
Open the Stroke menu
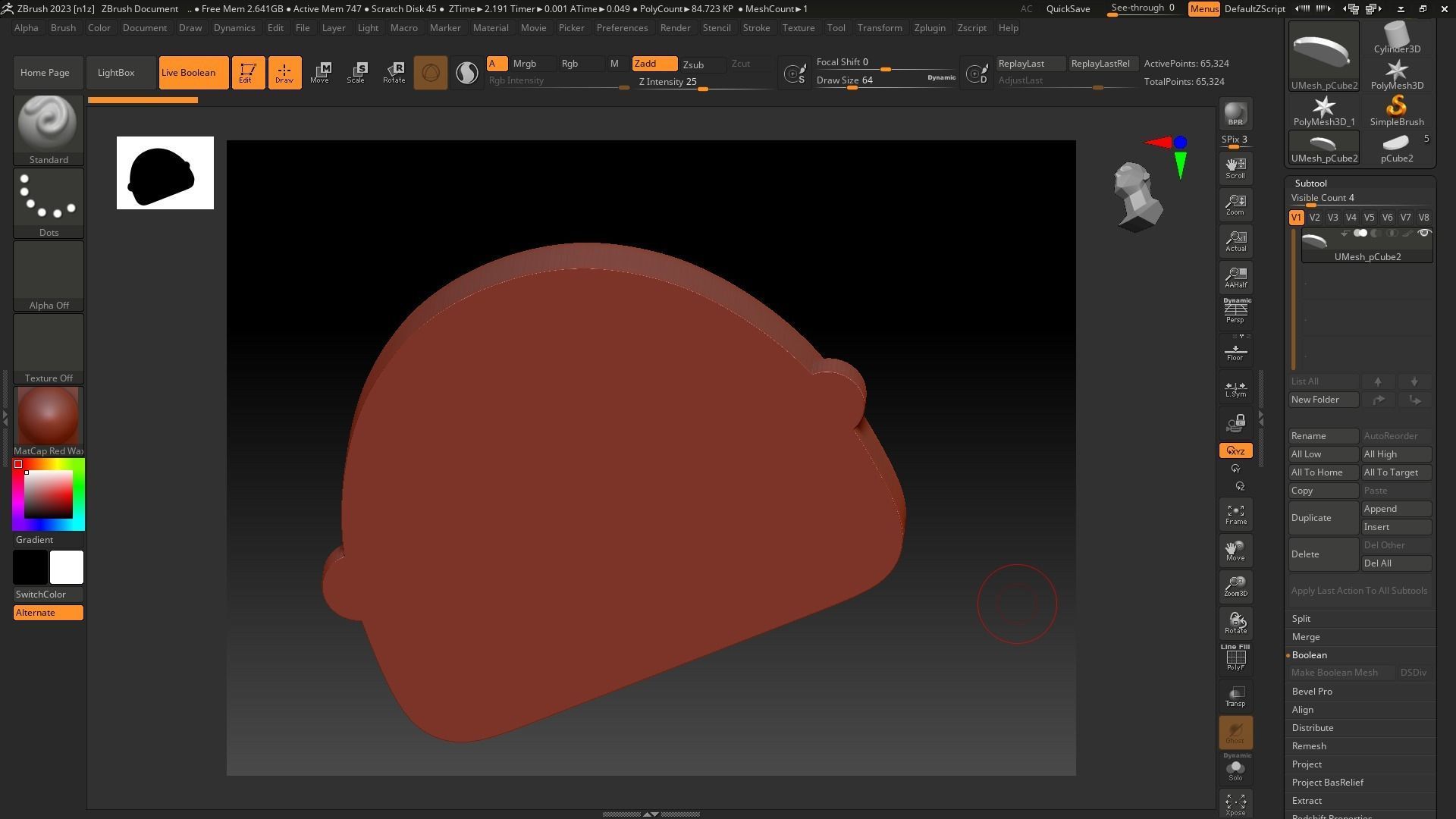(755, 28)
